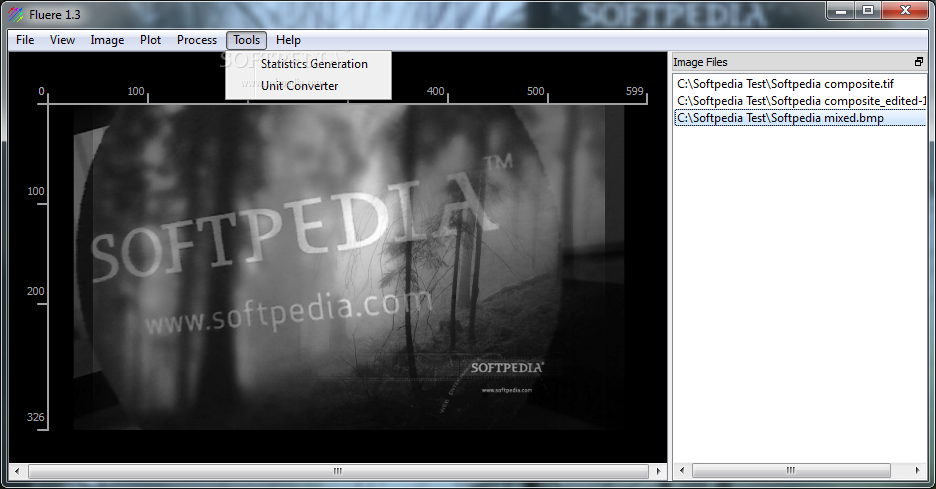Close the Fluere window
The width and height of the screenshot is (936, 489).
(905, 10)
